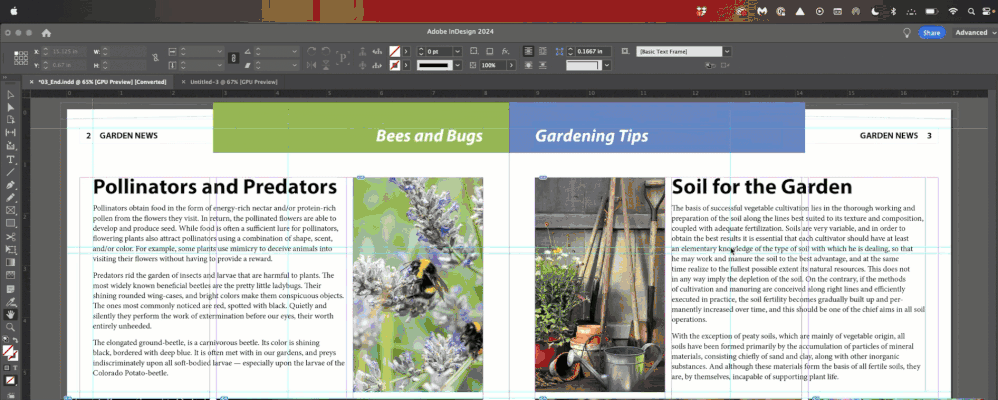This screenshot has width=998, height=400.
Task: Click the corner size 0.1667 in field
Action: tap(593, 51)
